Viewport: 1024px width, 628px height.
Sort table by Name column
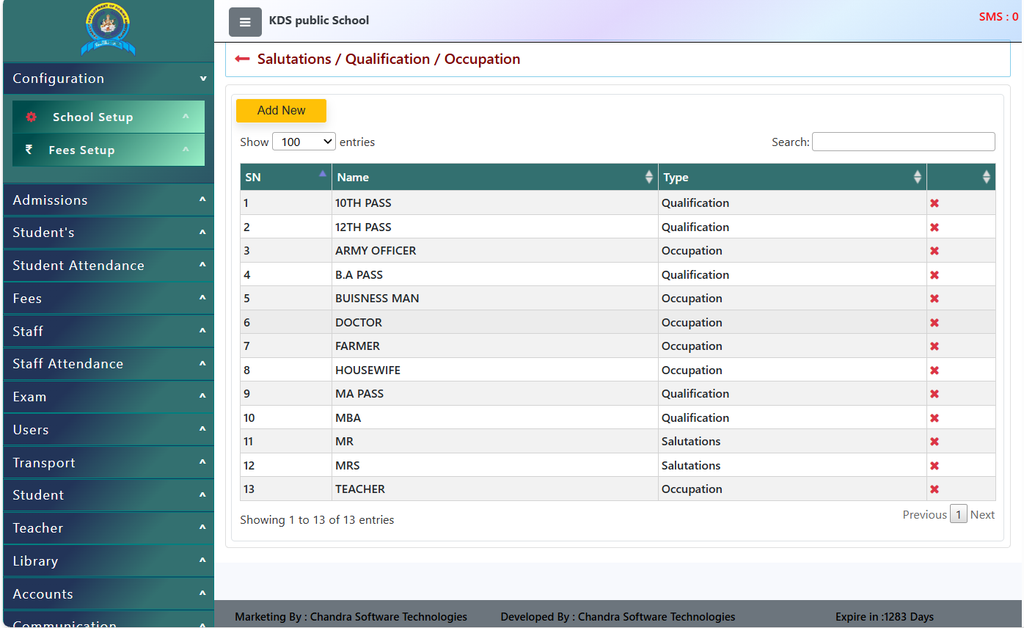point(494,177)
